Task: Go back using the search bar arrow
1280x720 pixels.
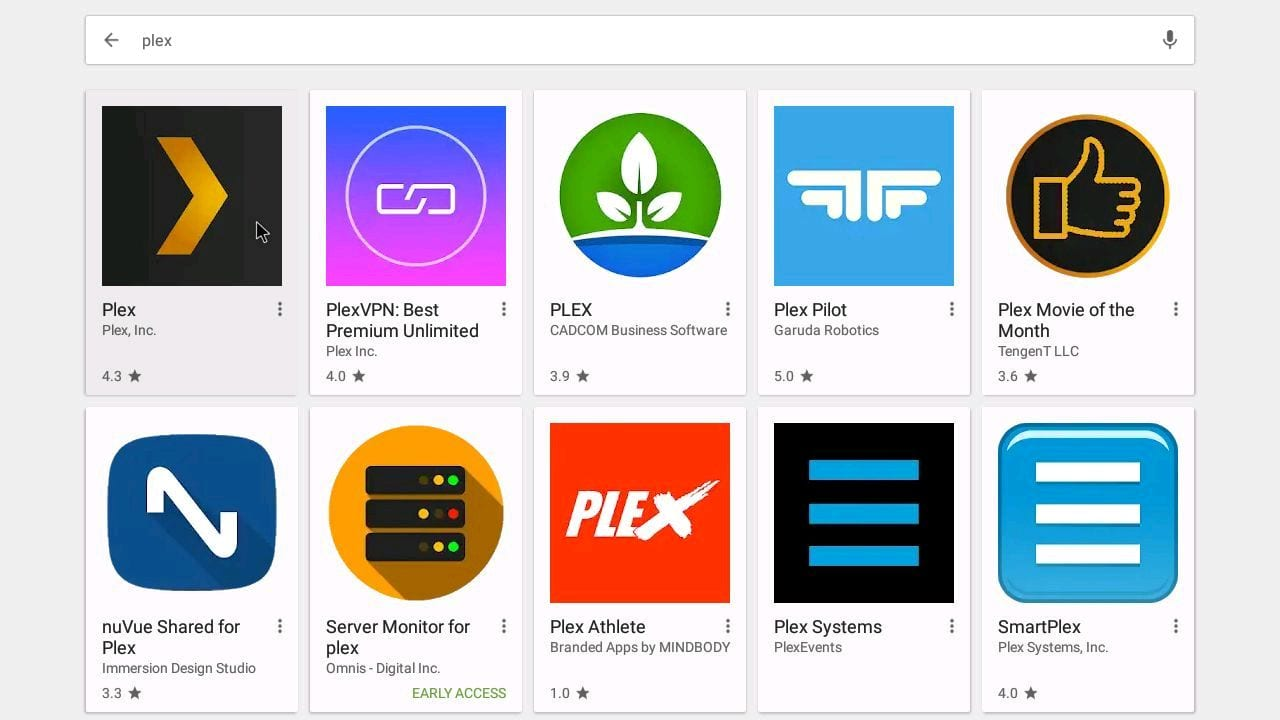Action: (111, 40)
